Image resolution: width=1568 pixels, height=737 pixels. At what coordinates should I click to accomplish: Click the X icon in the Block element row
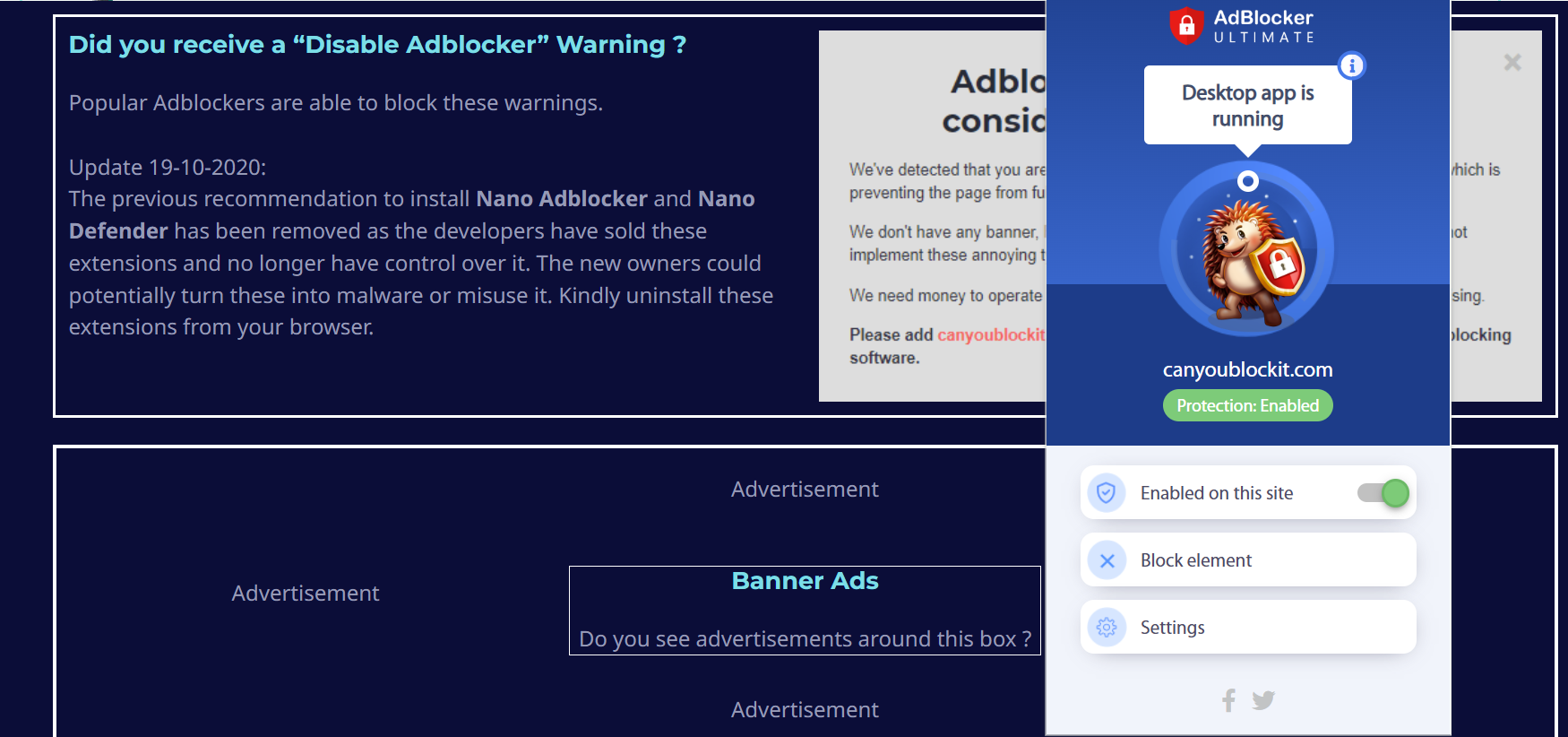[1107, 560]
